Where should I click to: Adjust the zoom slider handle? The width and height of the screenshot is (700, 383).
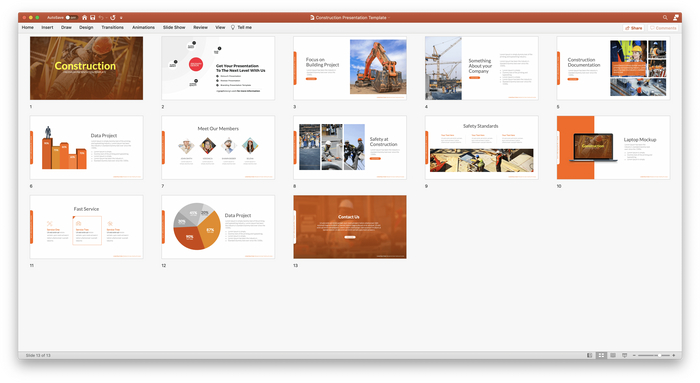659,355
